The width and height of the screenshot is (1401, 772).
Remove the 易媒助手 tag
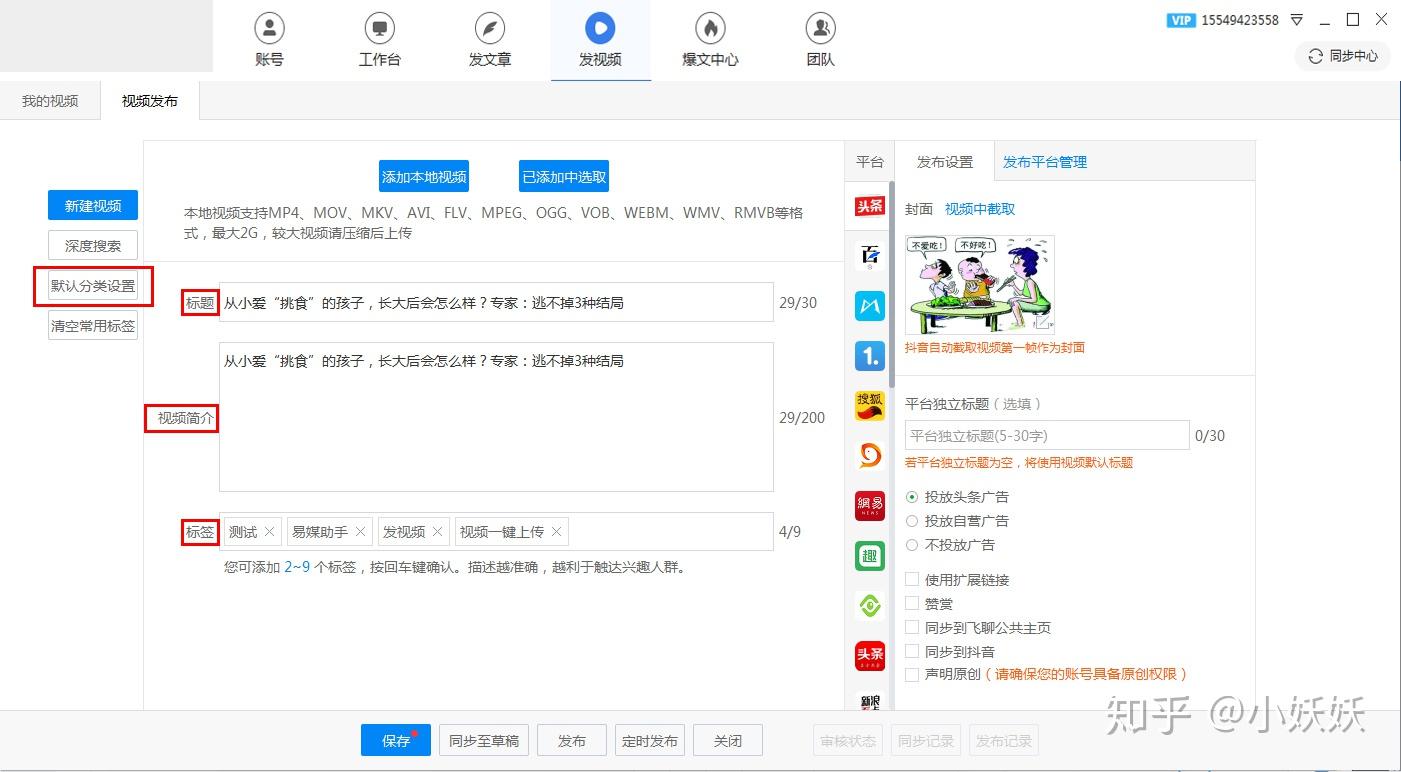pos(360,532)
